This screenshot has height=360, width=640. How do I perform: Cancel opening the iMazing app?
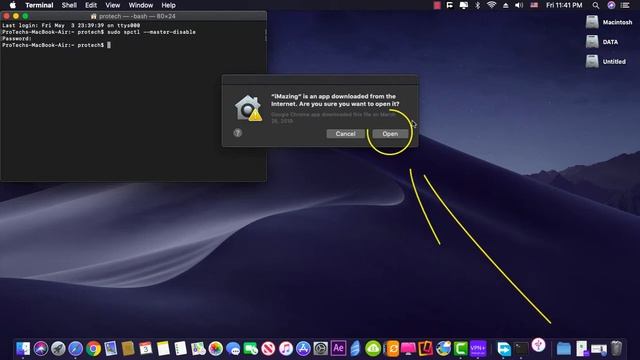point(345,134)
